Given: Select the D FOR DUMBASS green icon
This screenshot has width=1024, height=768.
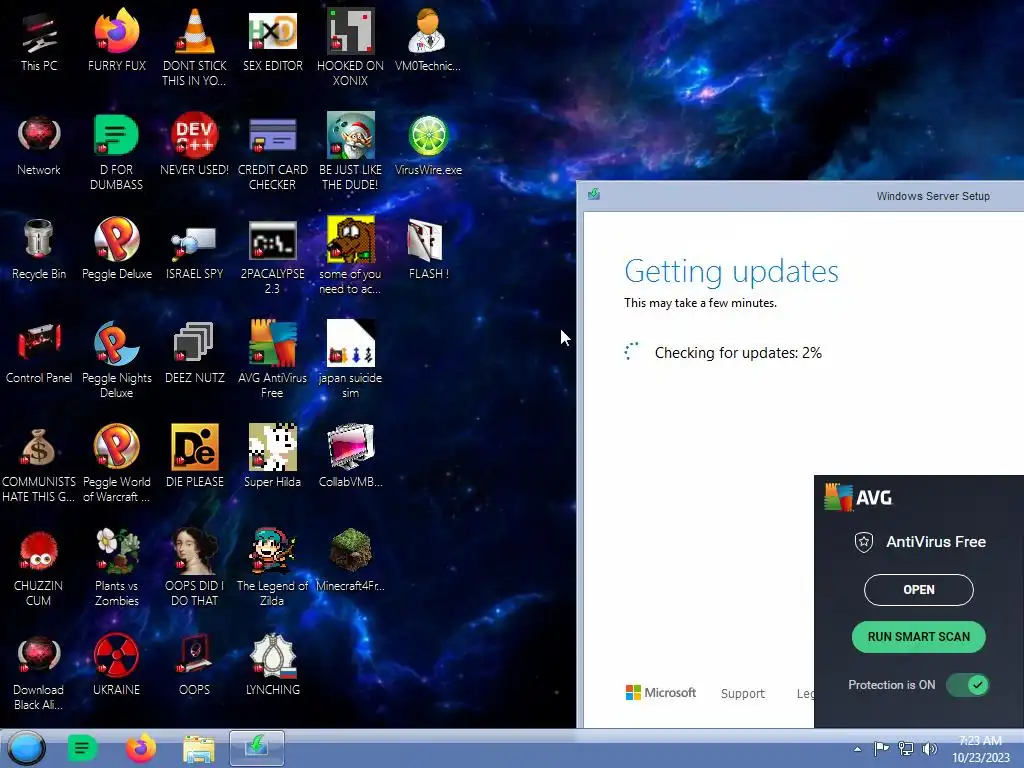Looking at the screenshot, I should coord(117,152).
